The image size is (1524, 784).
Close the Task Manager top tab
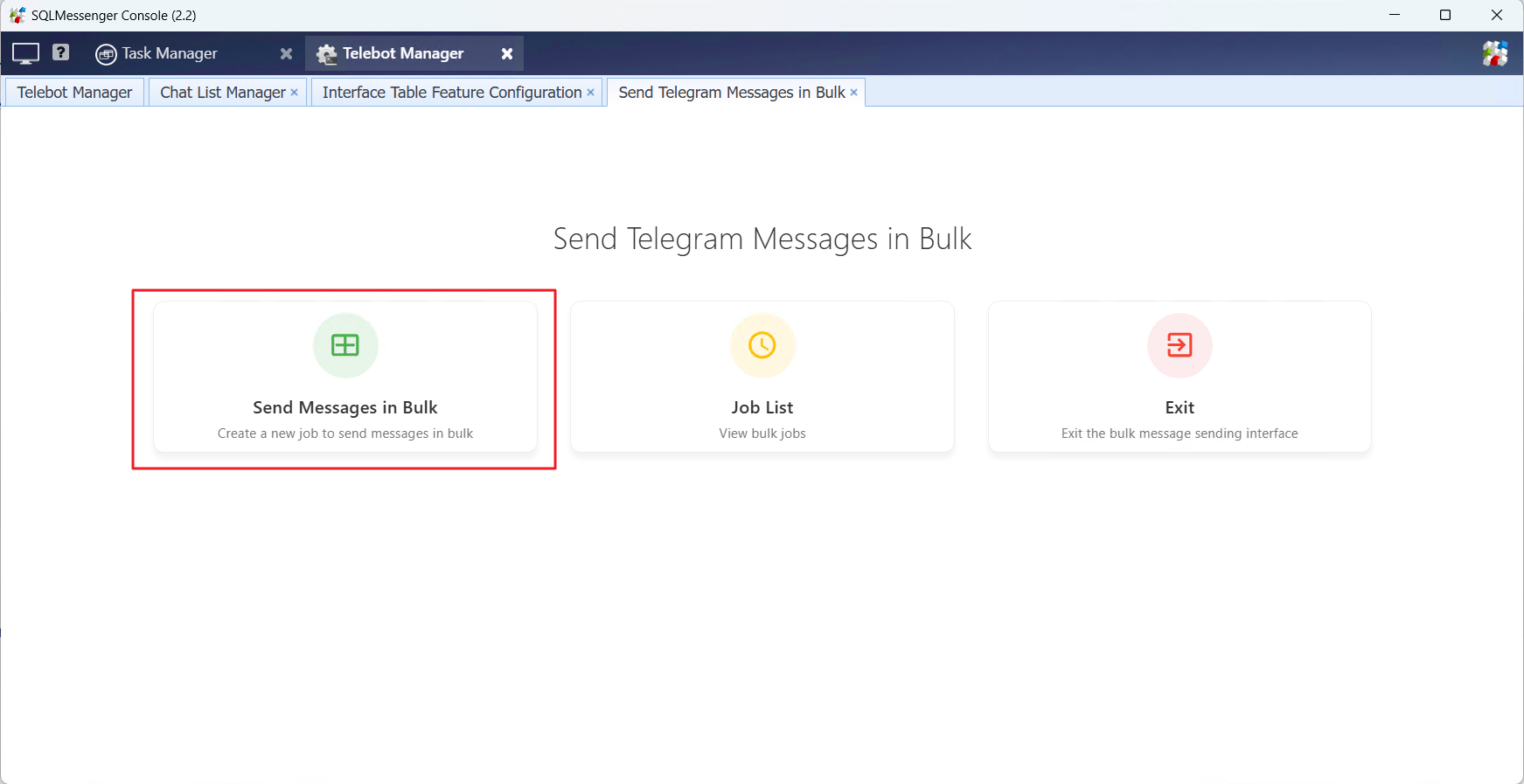[x=286, y=54]
